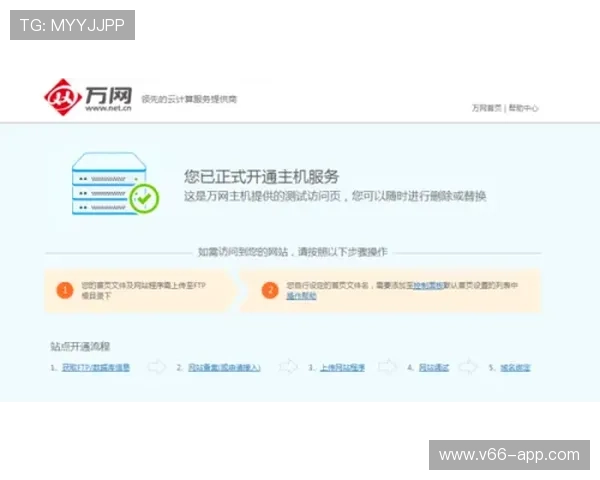Open the 操作帮助 link
This screenshot has width=600, height=480.
[x=301, y=296]
